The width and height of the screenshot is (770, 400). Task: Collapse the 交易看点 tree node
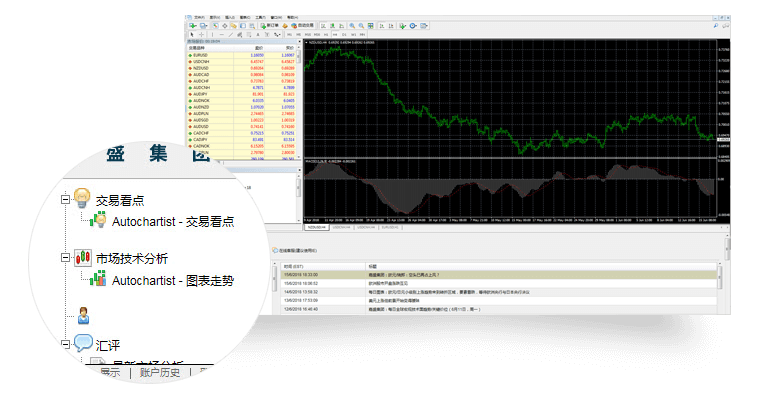pyautogui.click(x=65, y=199)
